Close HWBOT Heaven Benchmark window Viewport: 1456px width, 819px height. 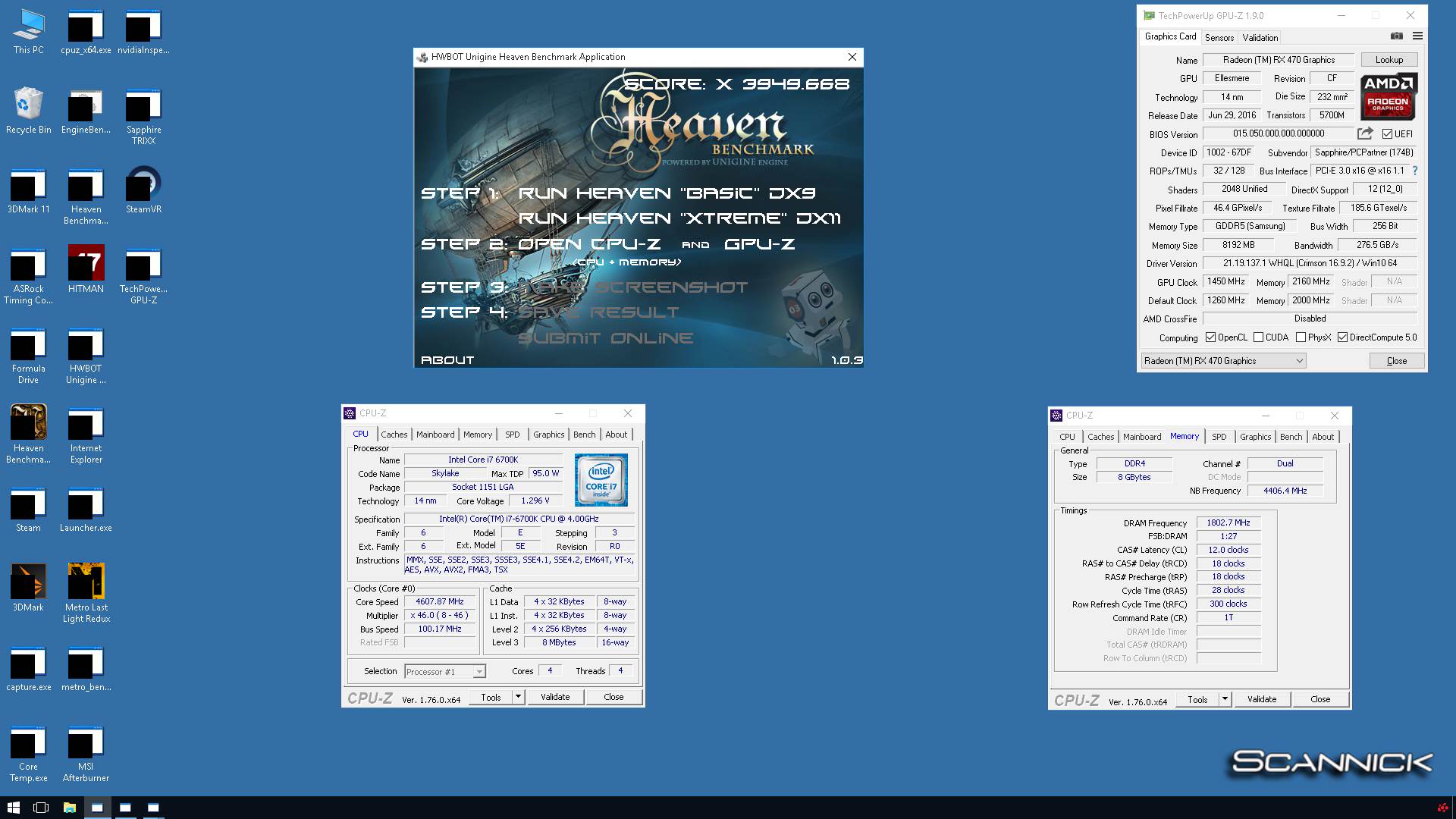point(852,57)
